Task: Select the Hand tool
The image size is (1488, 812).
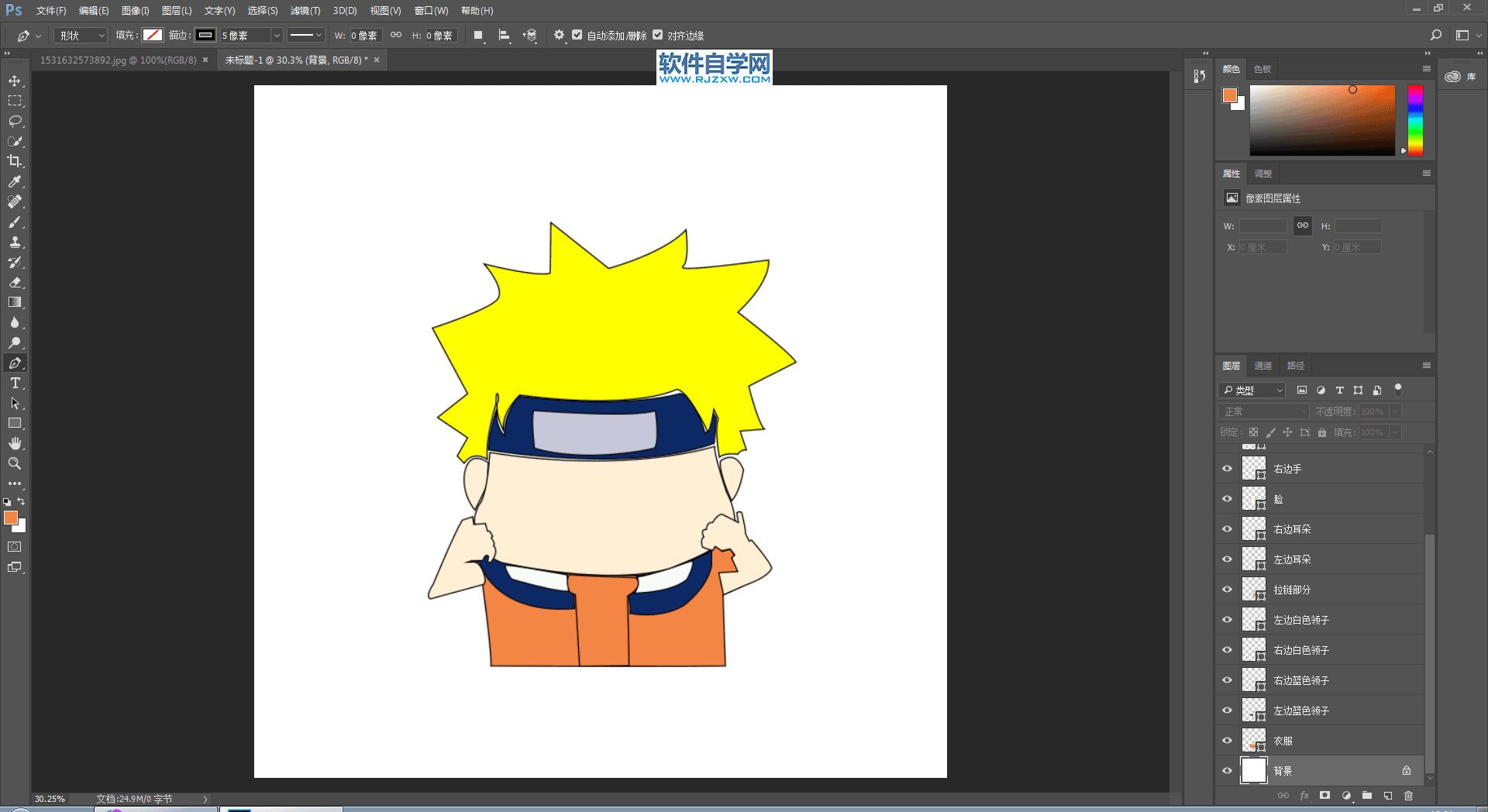Action: [15, 443]
